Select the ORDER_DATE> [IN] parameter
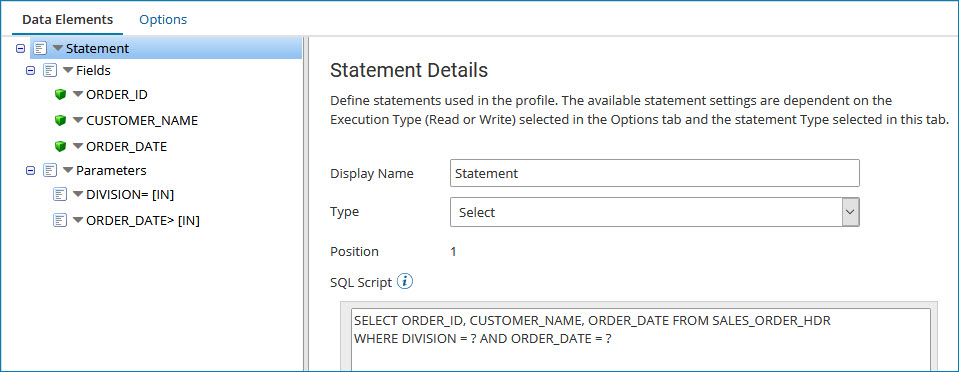 (x=143, y=220)
